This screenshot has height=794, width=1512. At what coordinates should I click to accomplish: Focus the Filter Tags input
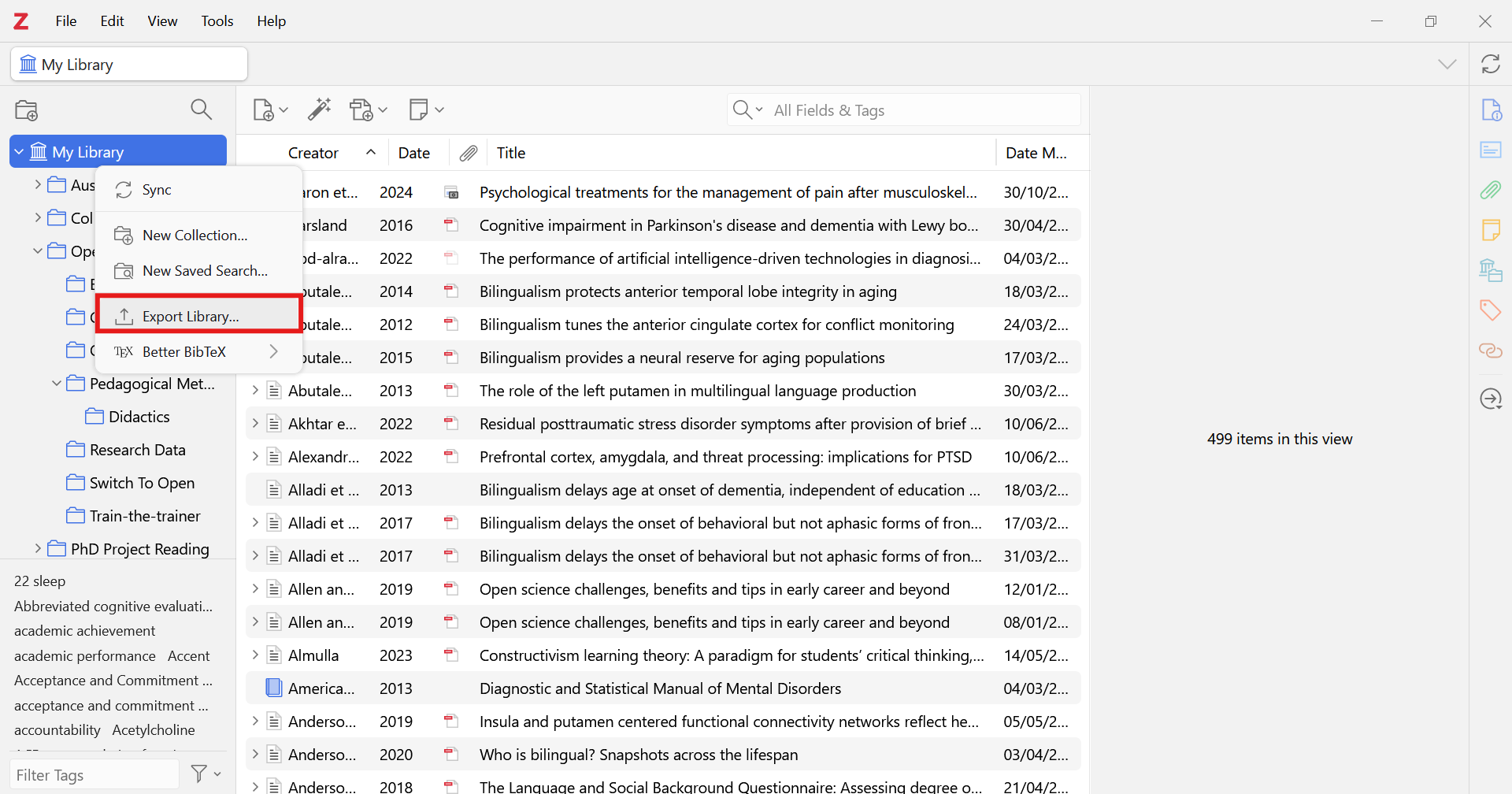coord(94,775)
